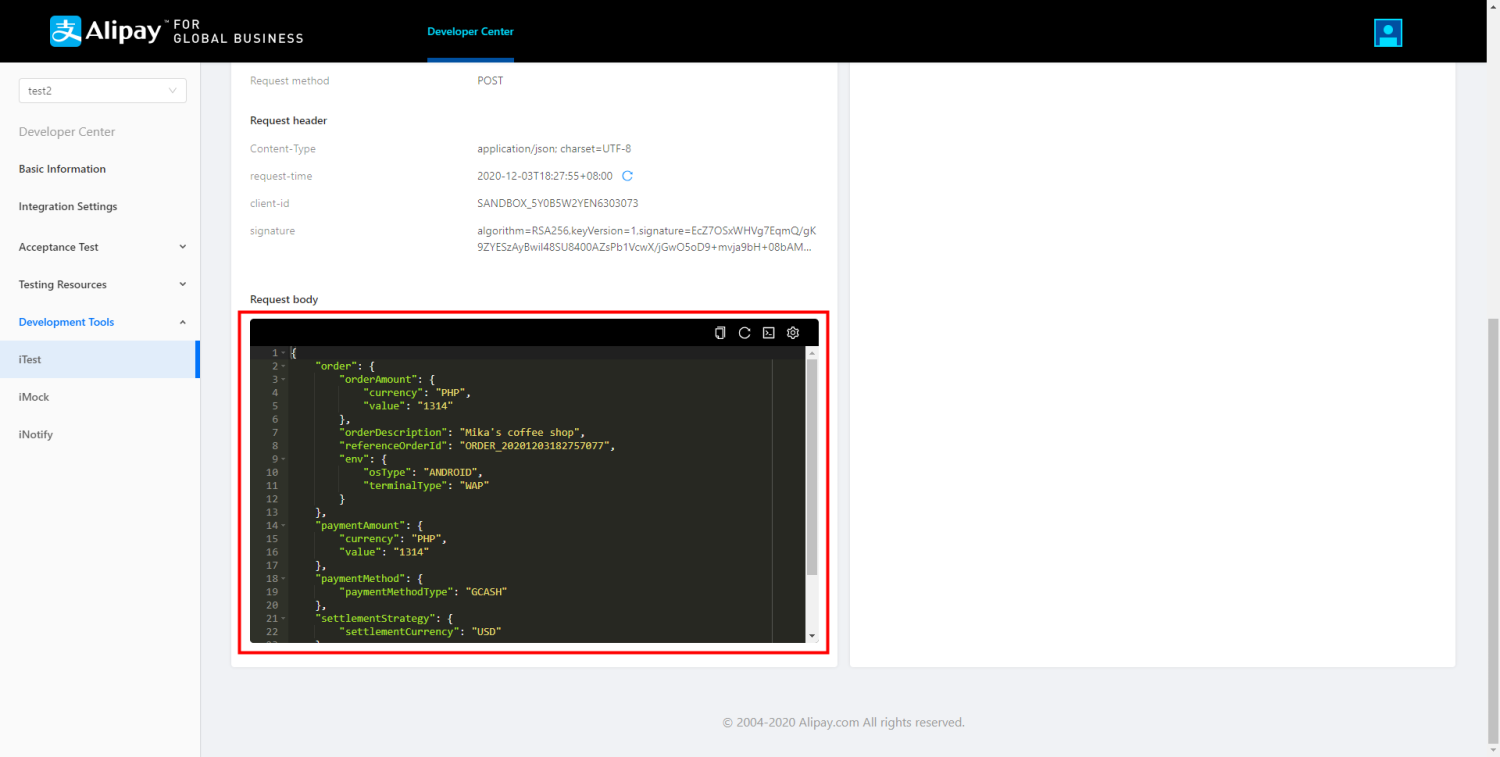Place cursor on line 16 "value": "1314"
1500x757 pixels.
point(385,551)
